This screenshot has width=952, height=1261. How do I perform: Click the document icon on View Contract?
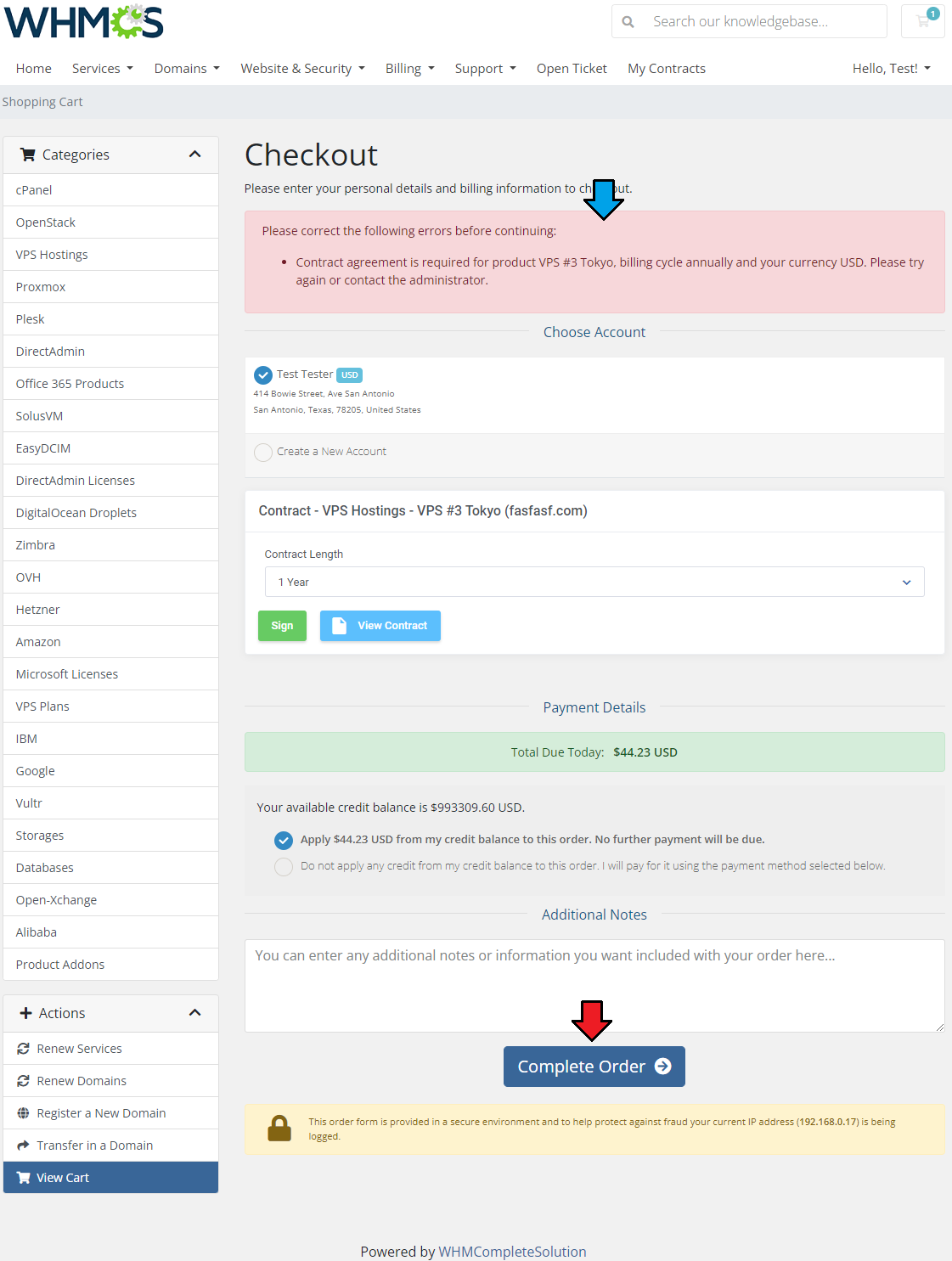339,626
